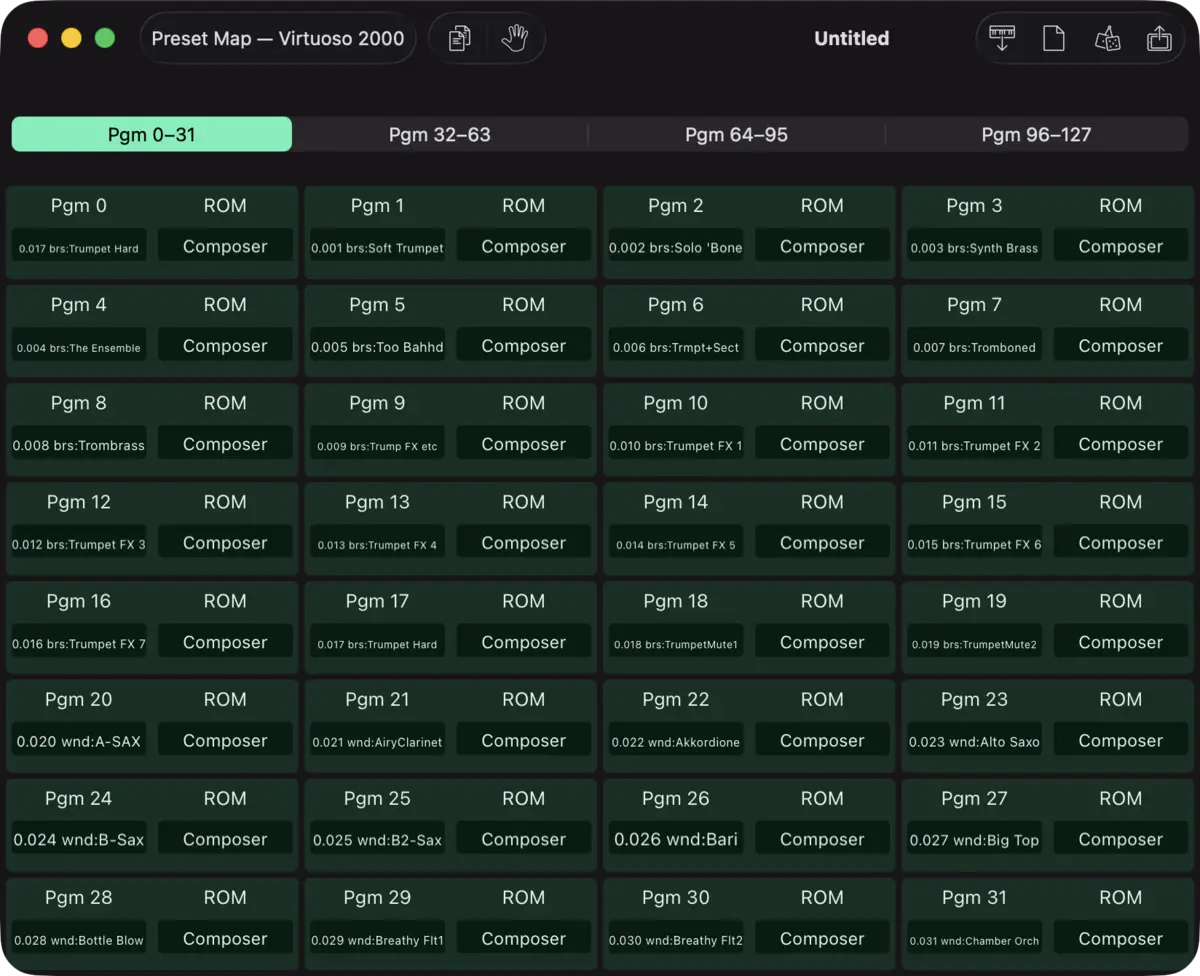Click preset 0.028 wnd:Bottle Blow
This screenshot has width=1200, height=976.
tap(79, 939)
